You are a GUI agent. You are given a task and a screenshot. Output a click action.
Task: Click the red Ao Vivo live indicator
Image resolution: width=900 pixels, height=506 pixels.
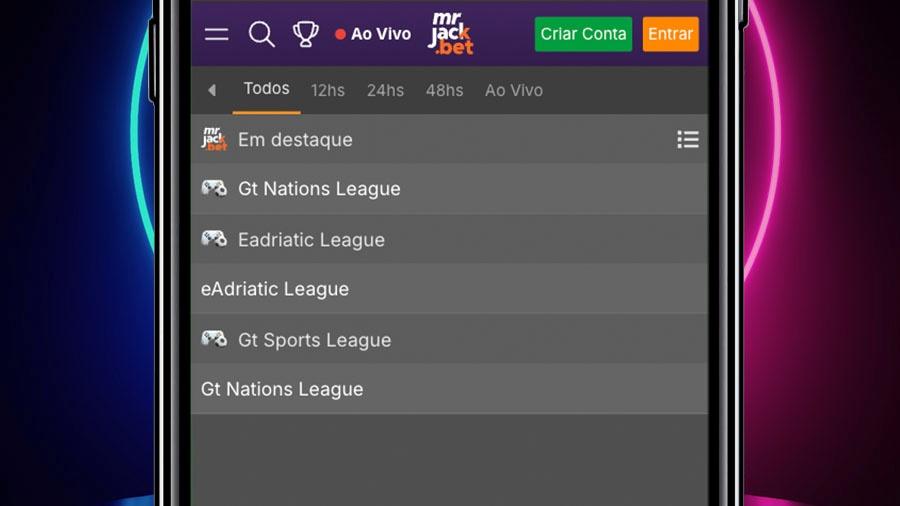pyautogui.click(x=373, y=34)
